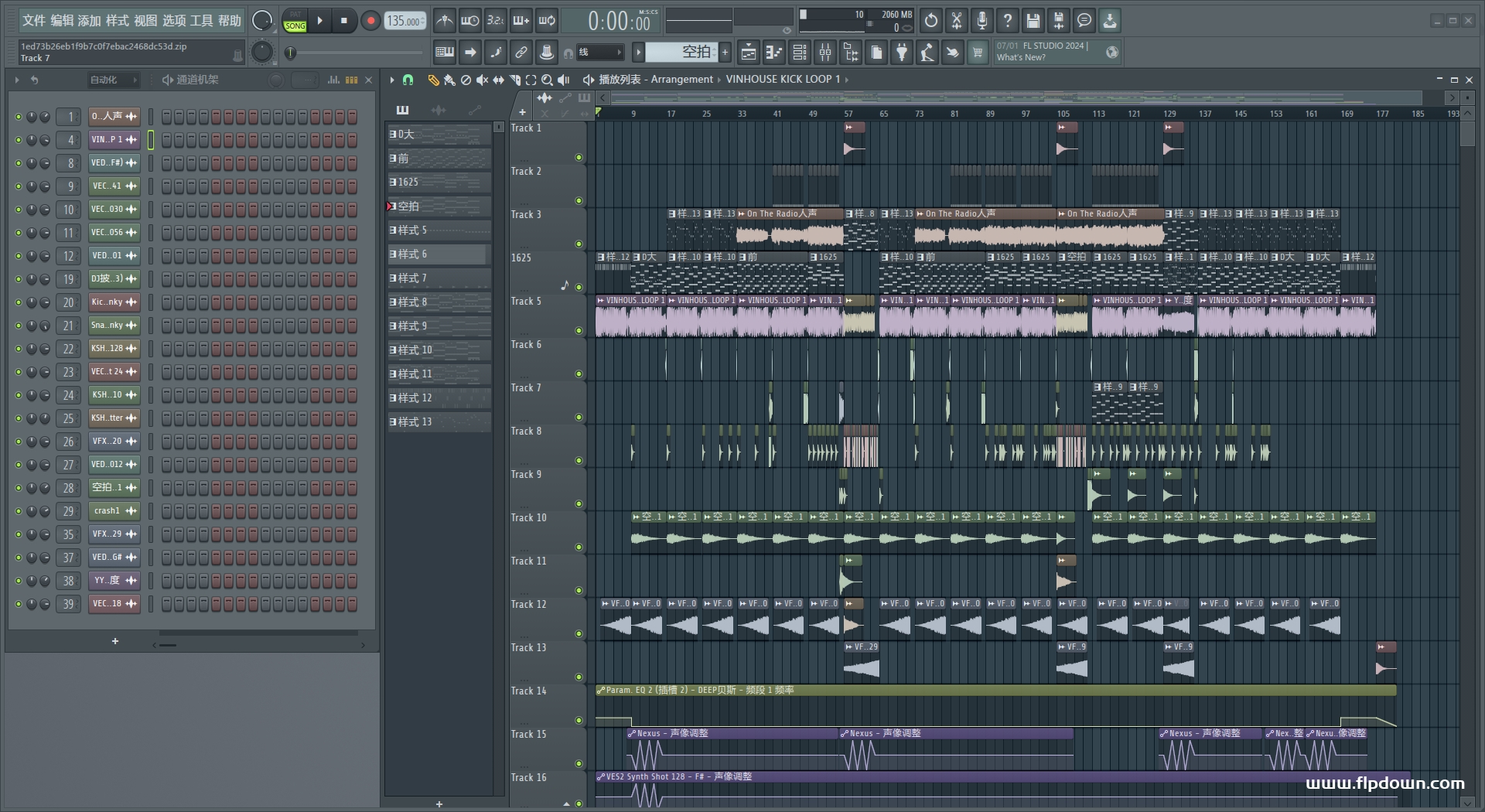Toggle mute LED on playlist Track 10
The width and height of the screenshot is (1485, 812).
[579, 548]
